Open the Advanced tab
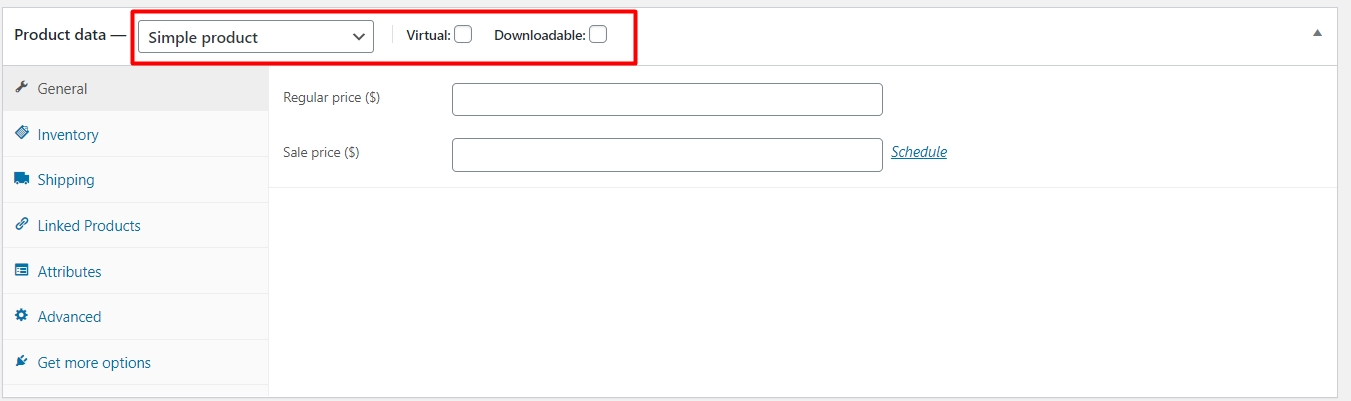1351x401 pixels. click(x=135, y=316)
